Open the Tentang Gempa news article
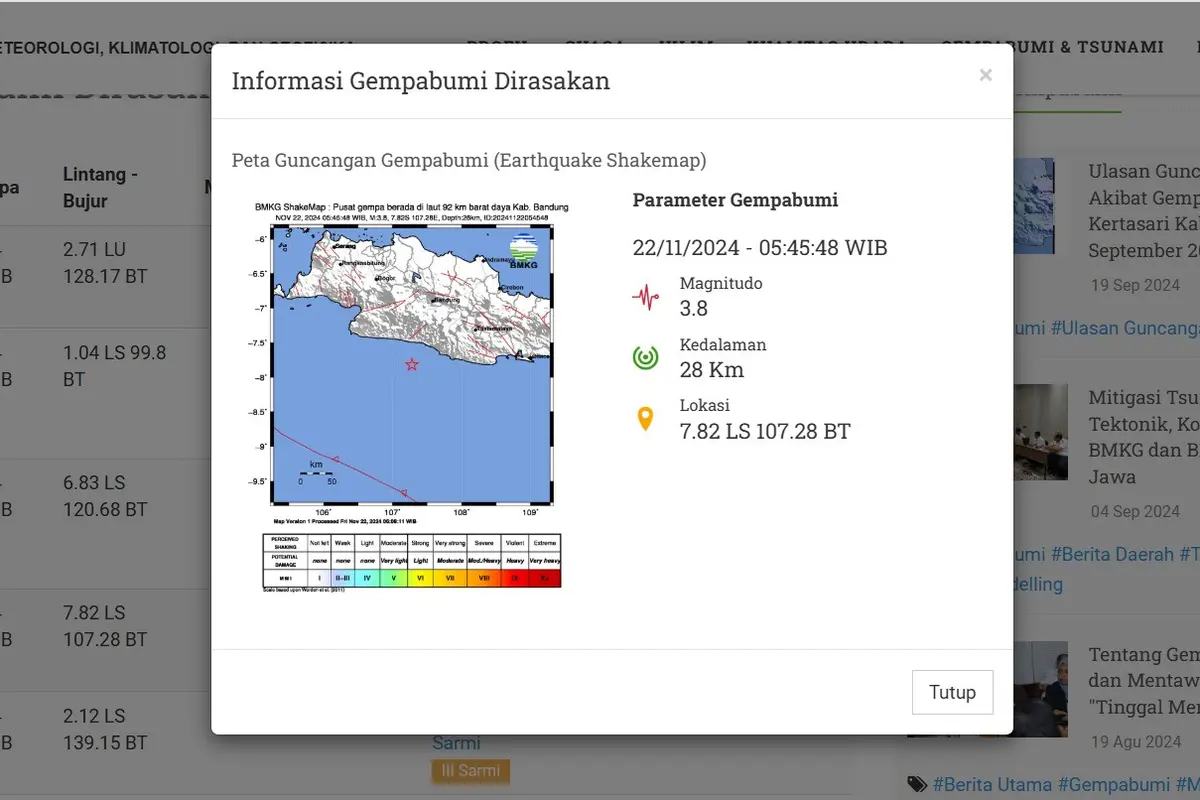 (x=1144, y=681)
